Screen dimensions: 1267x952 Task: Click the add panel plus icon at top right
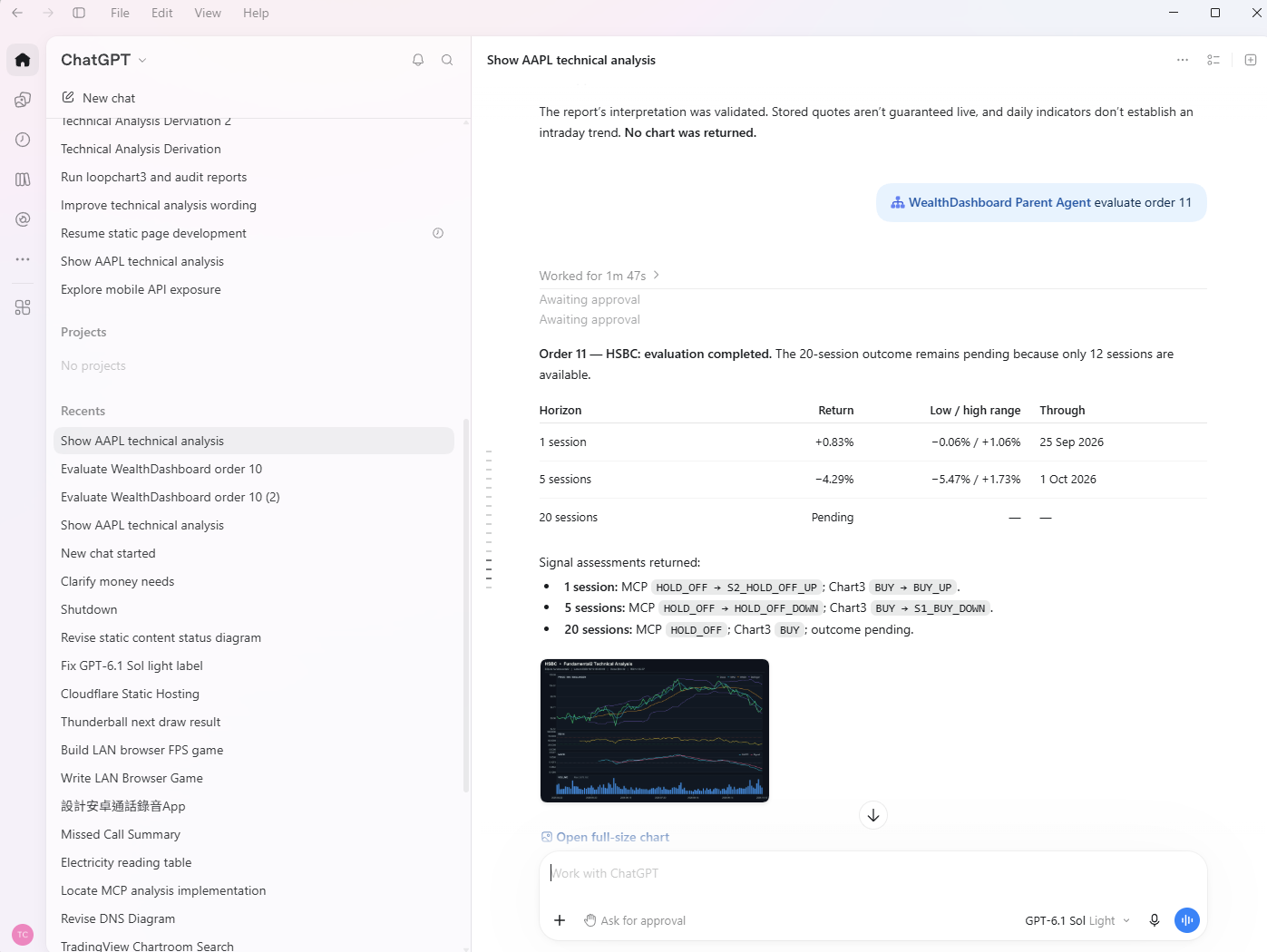pyautogui.click(x=1251, y=60)
